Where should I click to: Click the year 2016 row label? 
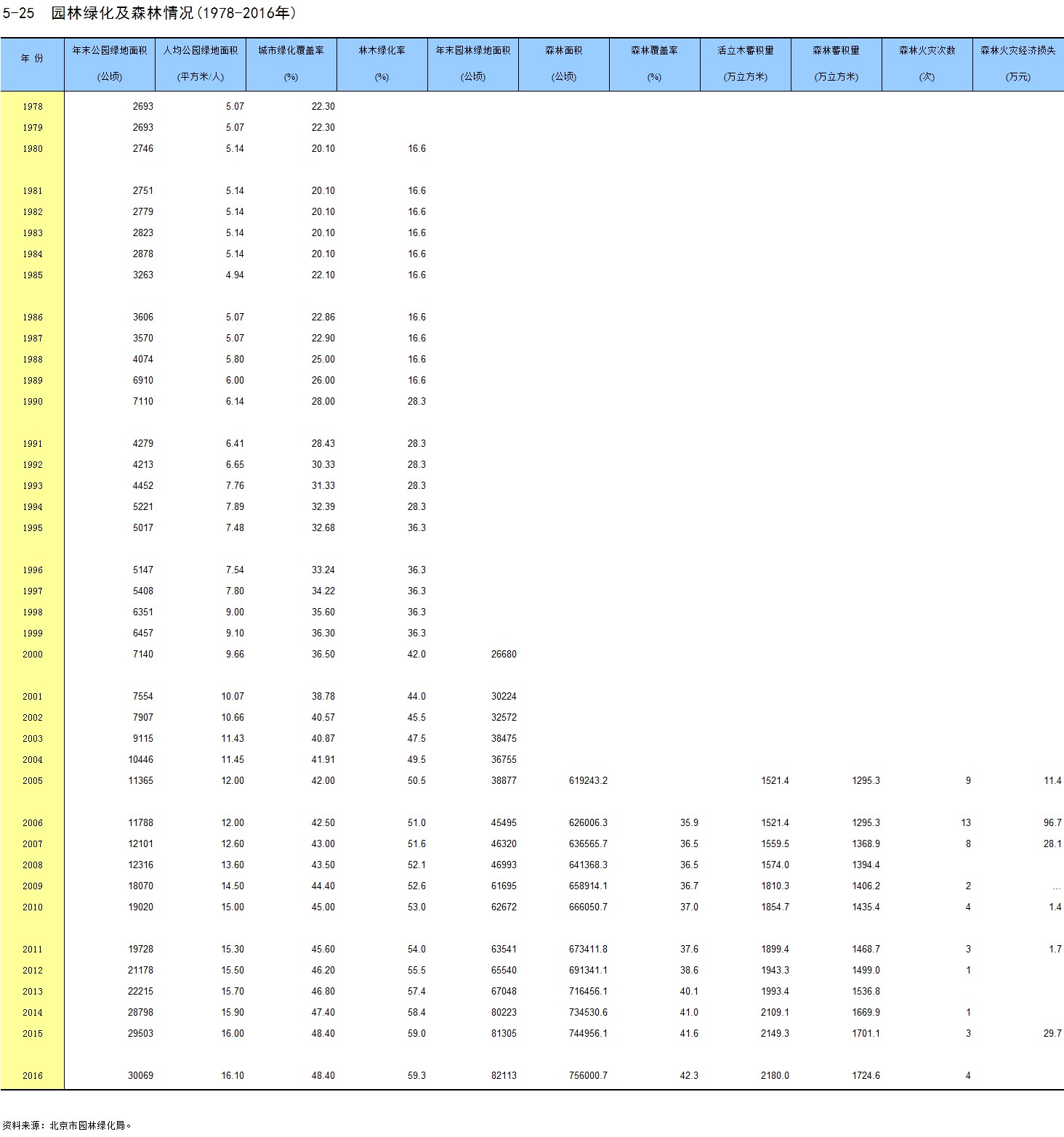[33, 1076]
